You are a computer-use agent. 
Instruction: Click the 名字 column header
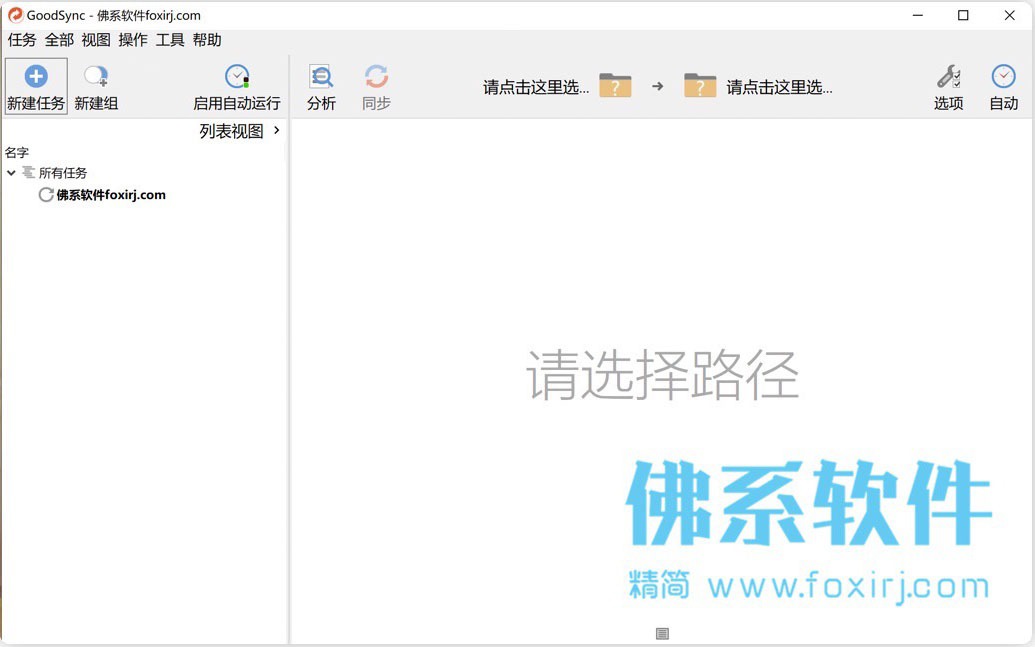17,153
